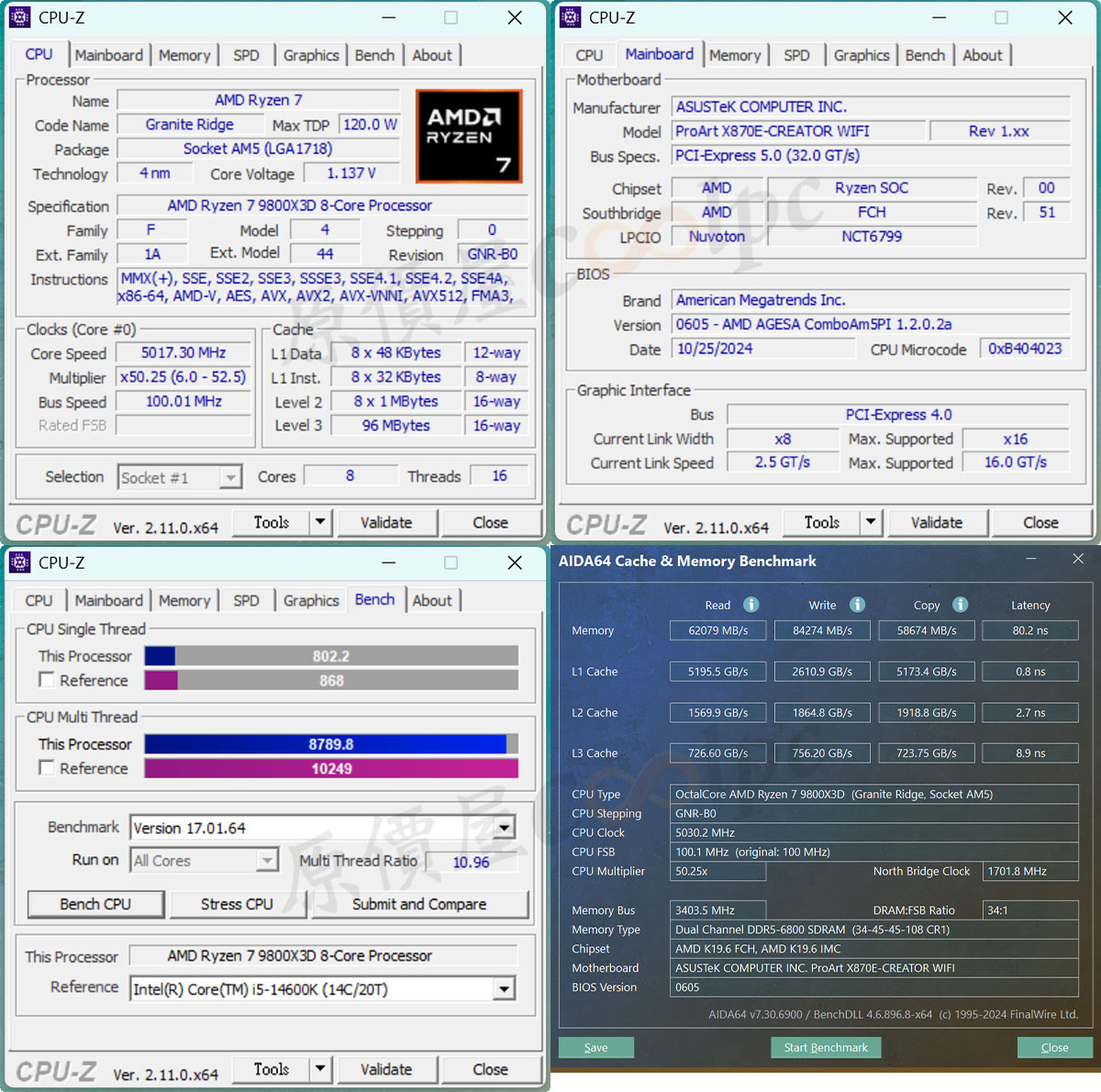
Task: Click the AMD Ryzen 7 logo image
Action: pyautogui.click(x=469, y=136)
